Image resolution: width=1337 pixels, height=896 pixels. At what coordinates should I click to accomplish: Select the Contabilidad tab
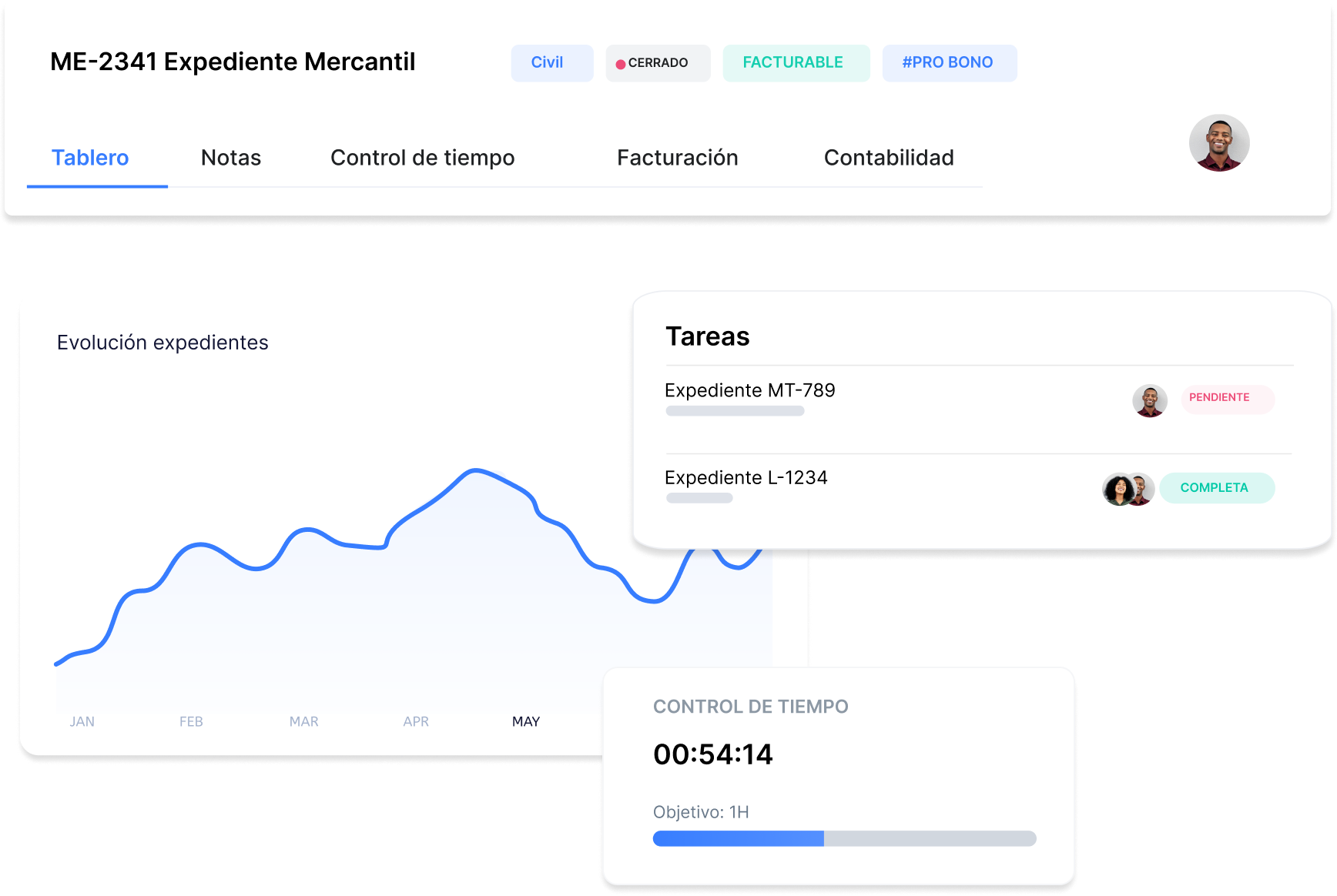[x=889, y=158]
